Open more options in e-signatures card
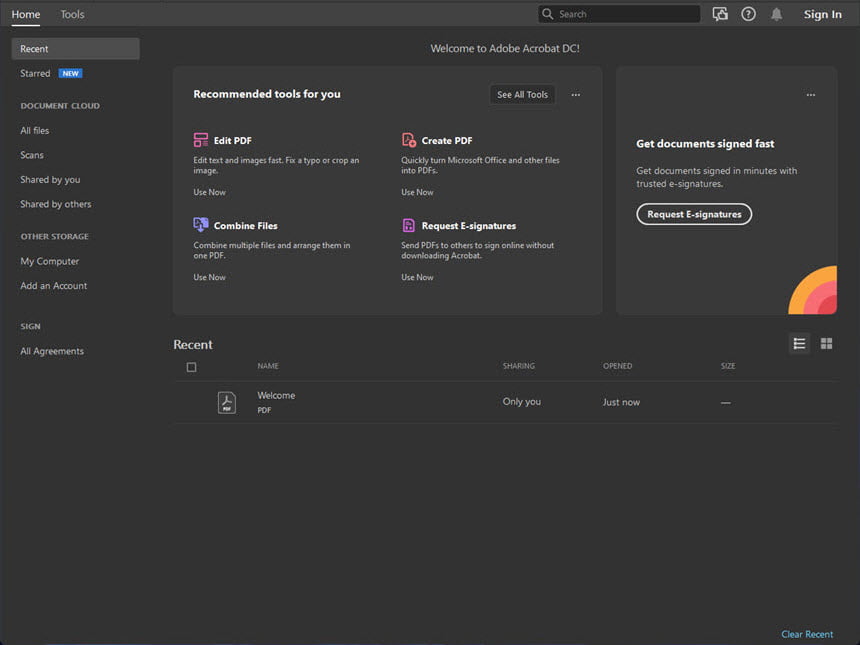Screen dimensions: 860x645 coord(811,94)
